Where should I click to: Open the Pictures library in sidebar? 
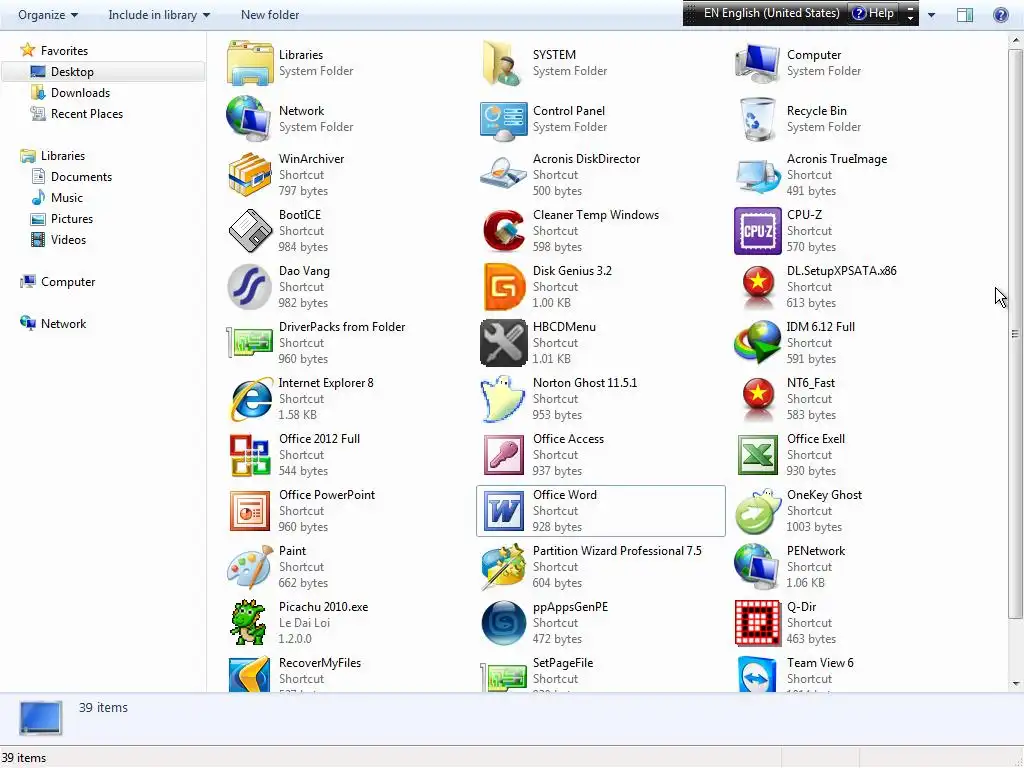tap(72, 219)
